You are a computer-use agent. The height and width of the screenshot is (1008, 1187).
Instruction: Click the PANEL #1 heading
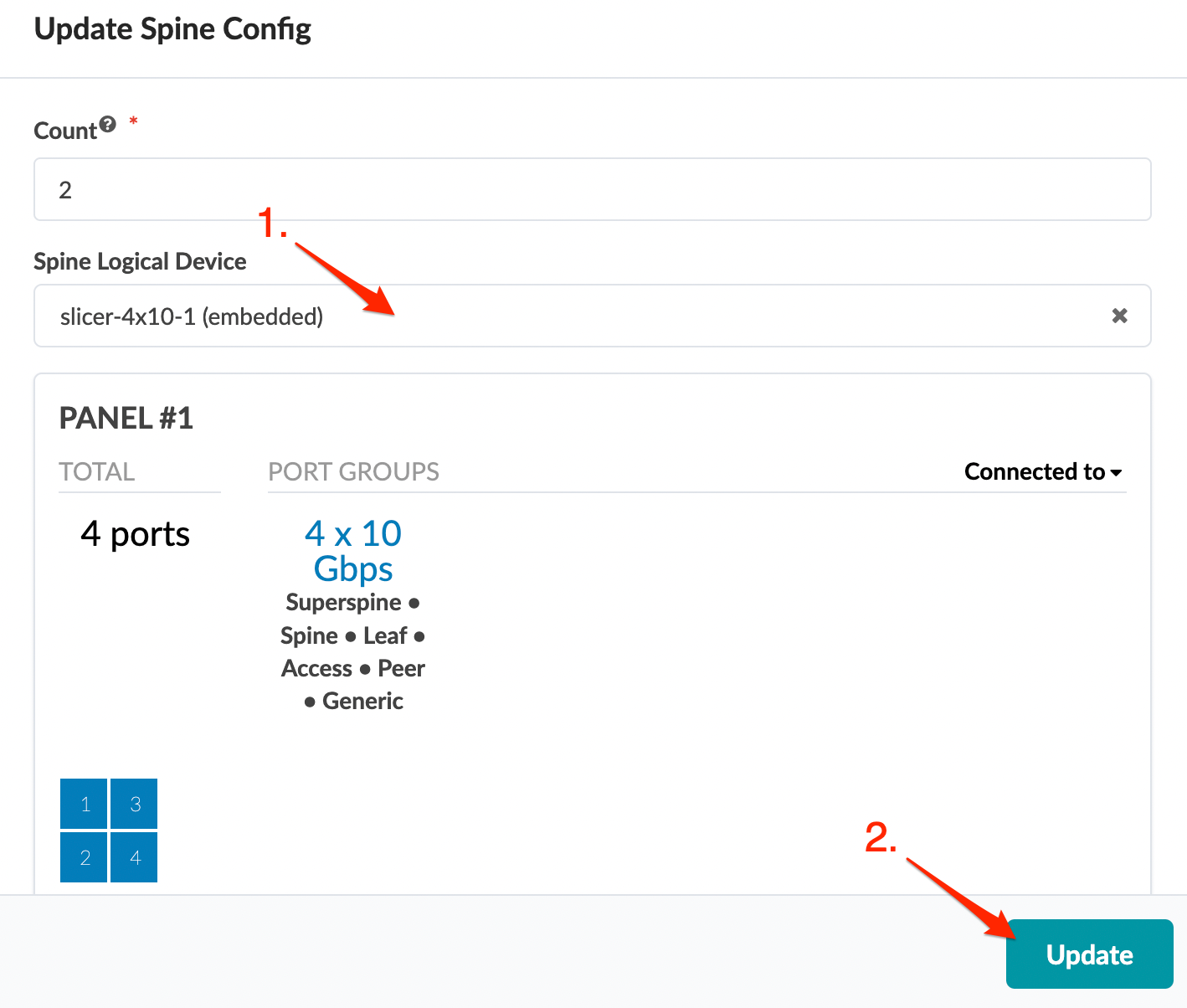coord(126,418)
